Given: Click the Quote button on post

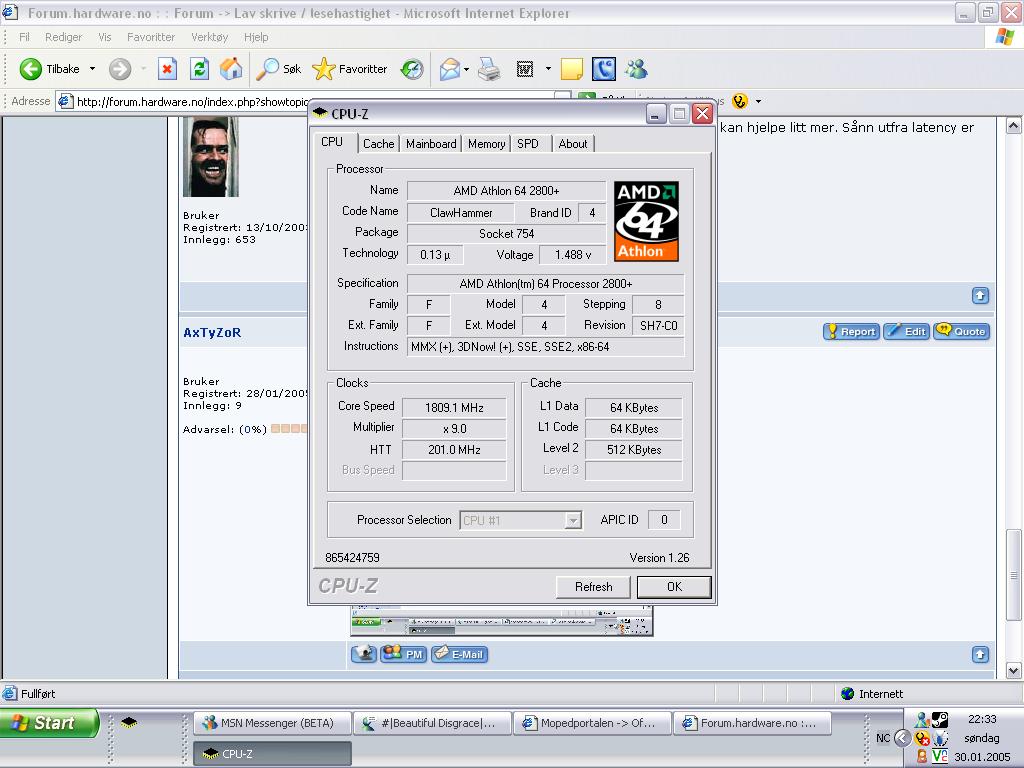Looking at the screenshot, I should click(x=961, y=331).
